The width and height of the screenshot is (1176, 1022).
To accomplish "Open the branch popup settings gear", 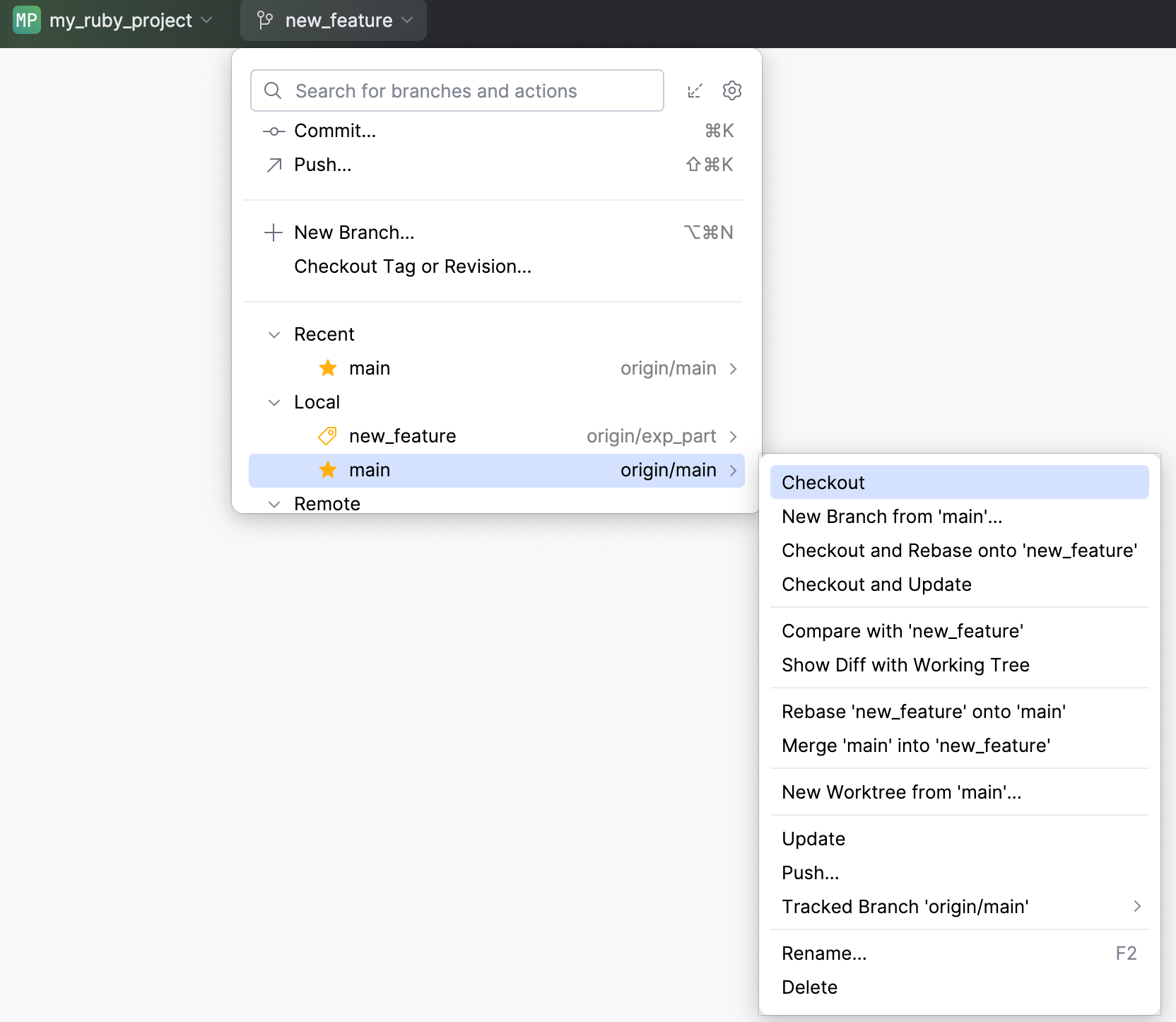I will point(731,90).
